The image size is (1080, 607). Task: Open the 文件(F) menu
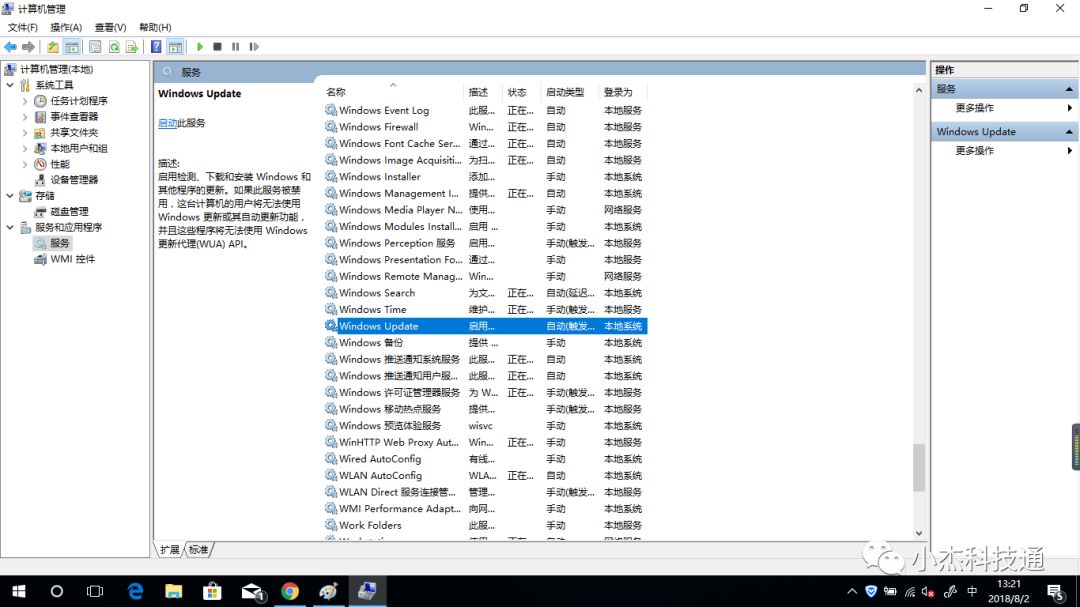pos(23,28)
